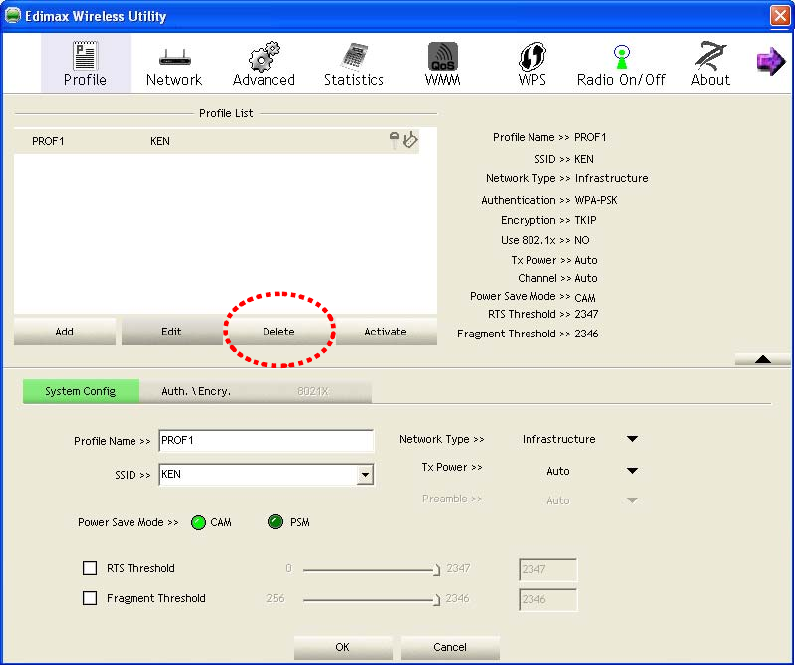Viewport: 795px width, 665px height.
Task: Click the Profile Name text field
Action: click(266, 440)
